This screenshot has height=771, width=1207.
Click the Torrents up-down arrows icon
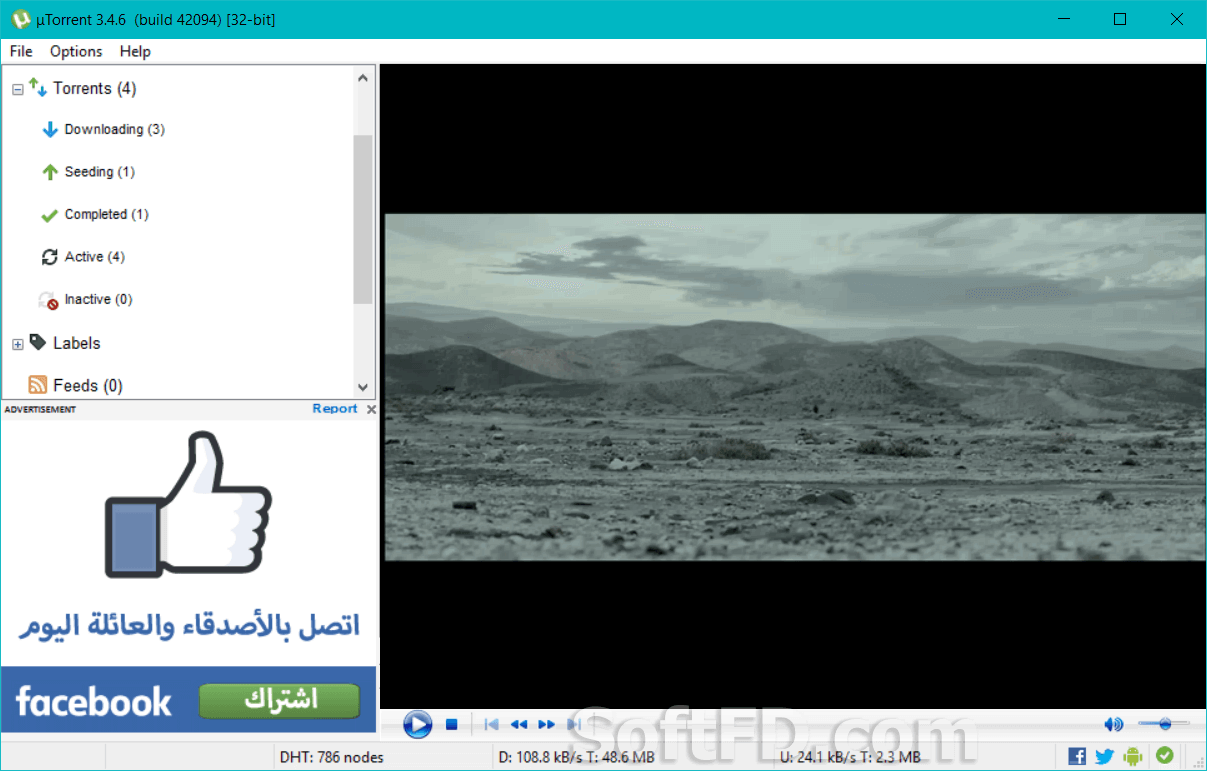click(38, 87)
